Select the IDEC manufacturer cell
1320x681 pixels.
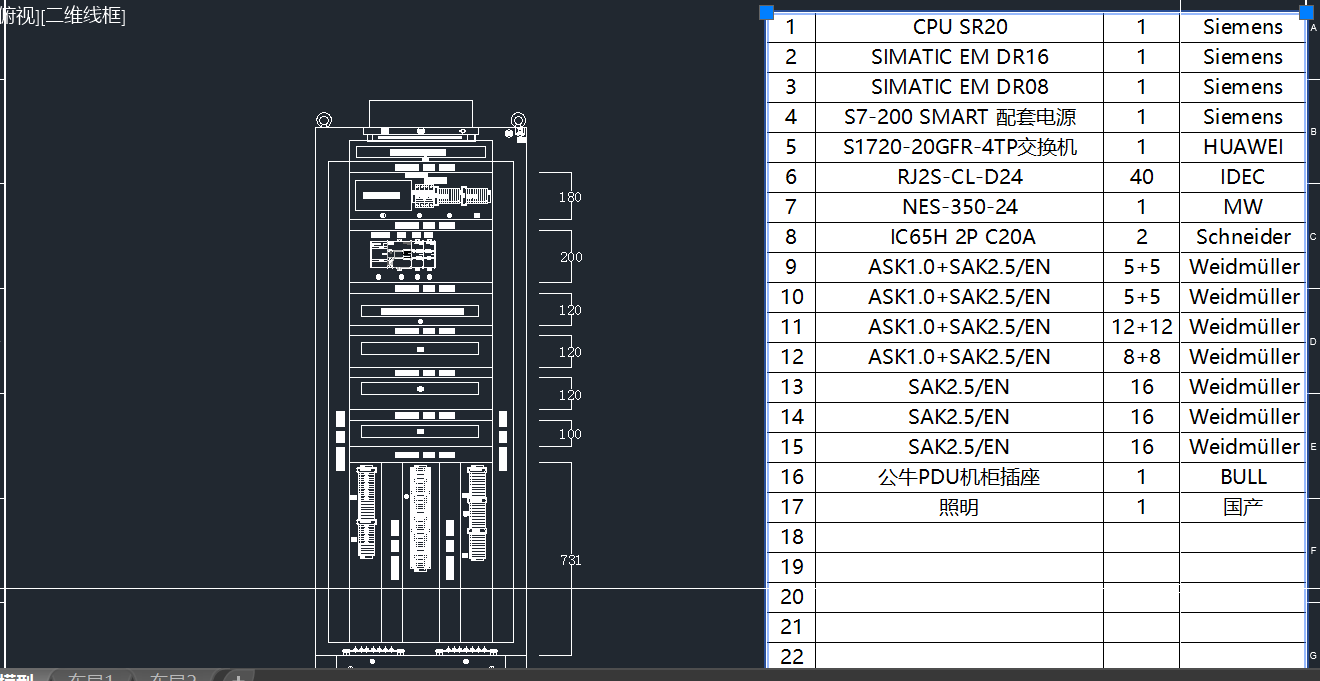(1243, 177)
